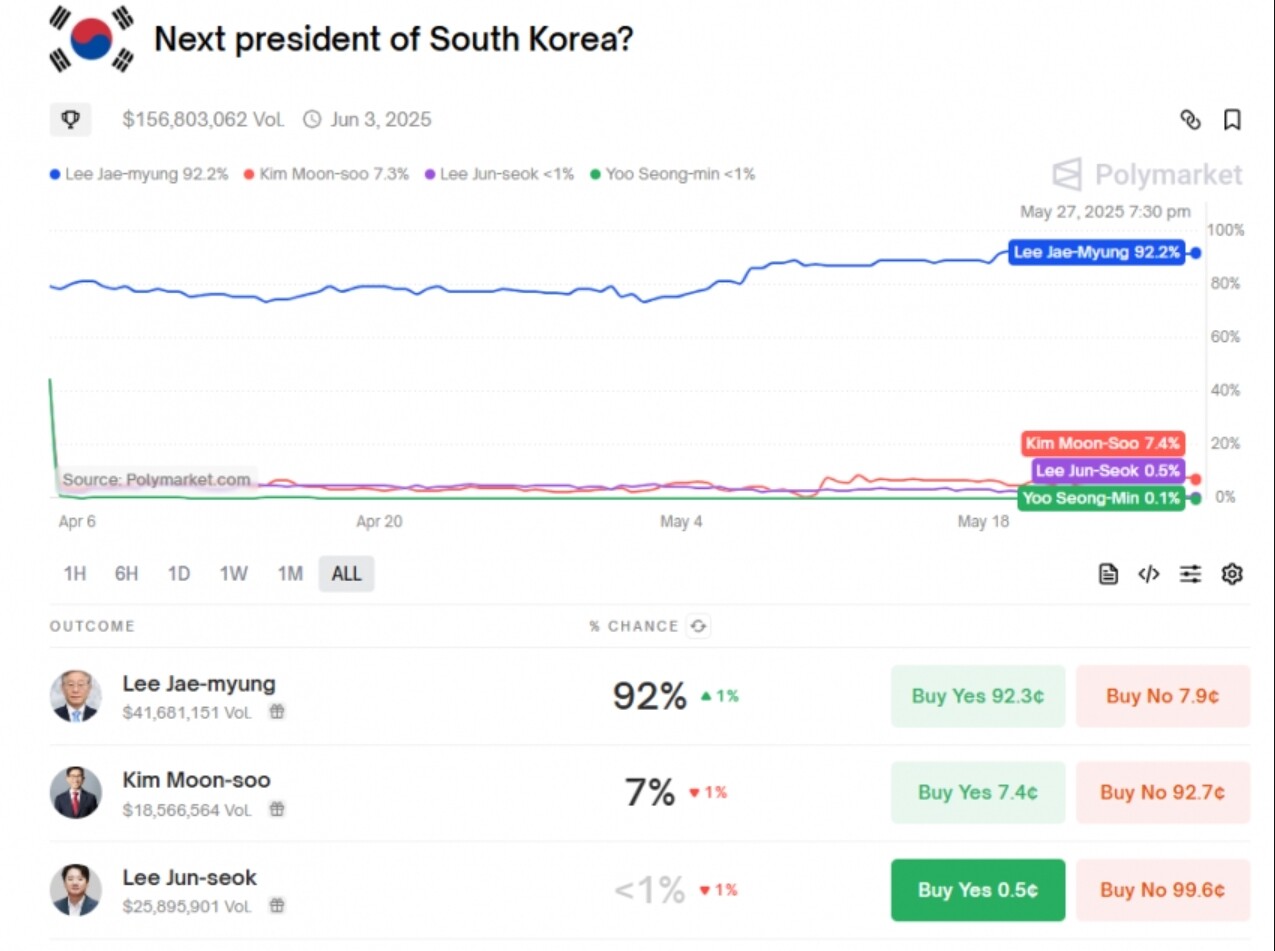Viewport: 1275px width, 951px height.
Task: Switch chart to 1M range
Action: click(x=290, y=574)
